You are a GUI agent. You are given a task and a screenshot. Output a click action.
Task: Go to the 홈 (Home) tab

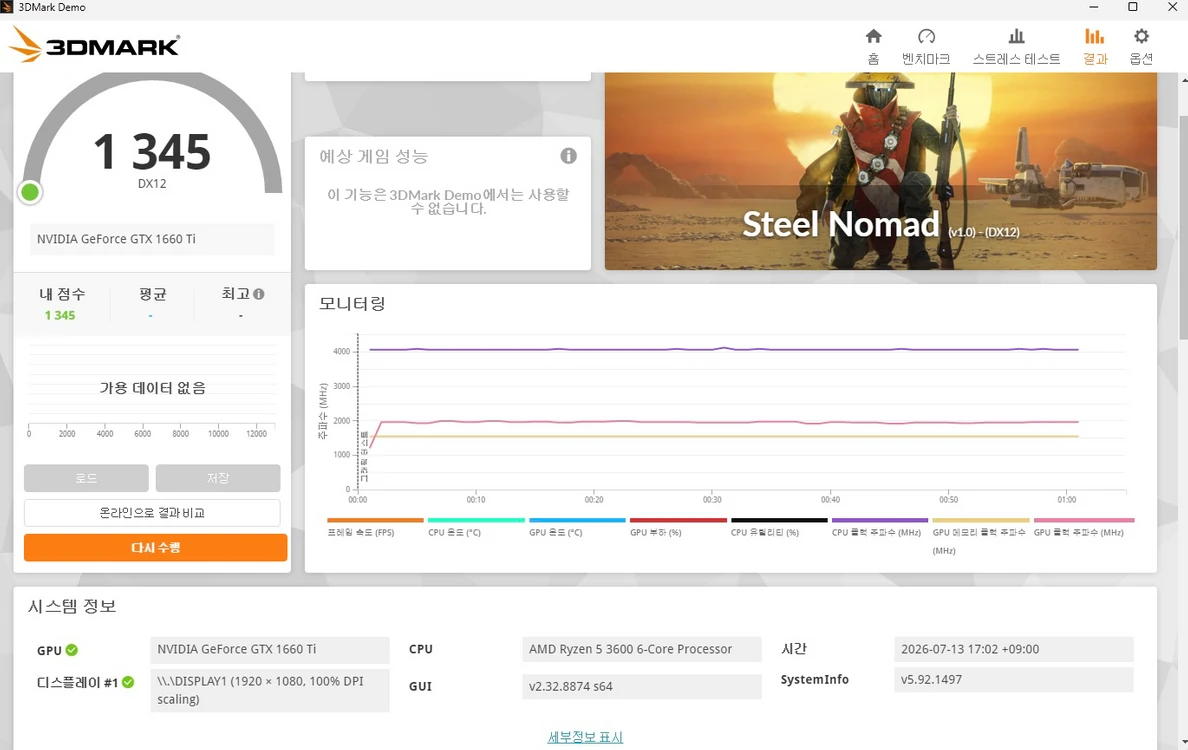pos(874,46)
